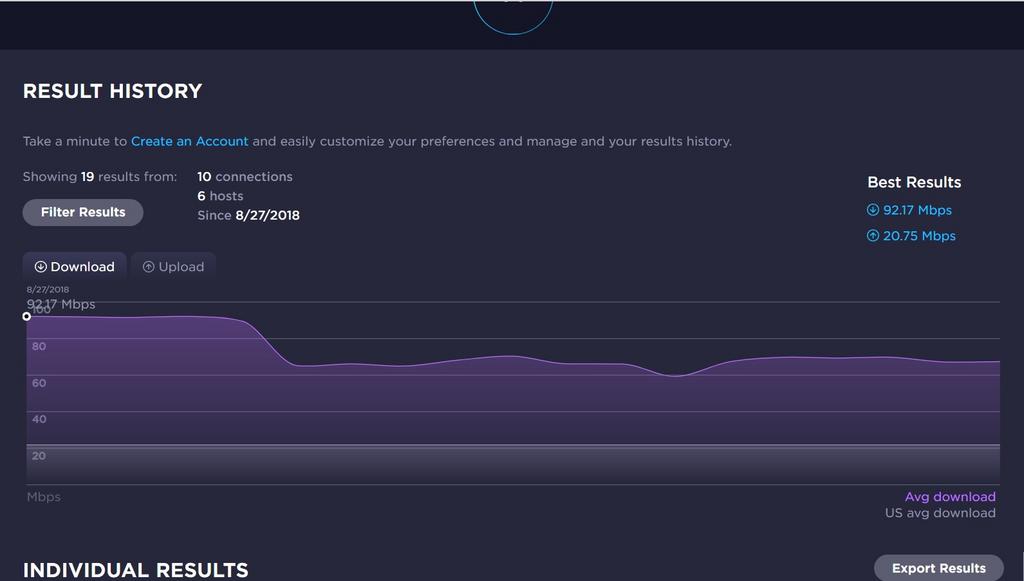Click the '10 connections' text

pos(245,176)
